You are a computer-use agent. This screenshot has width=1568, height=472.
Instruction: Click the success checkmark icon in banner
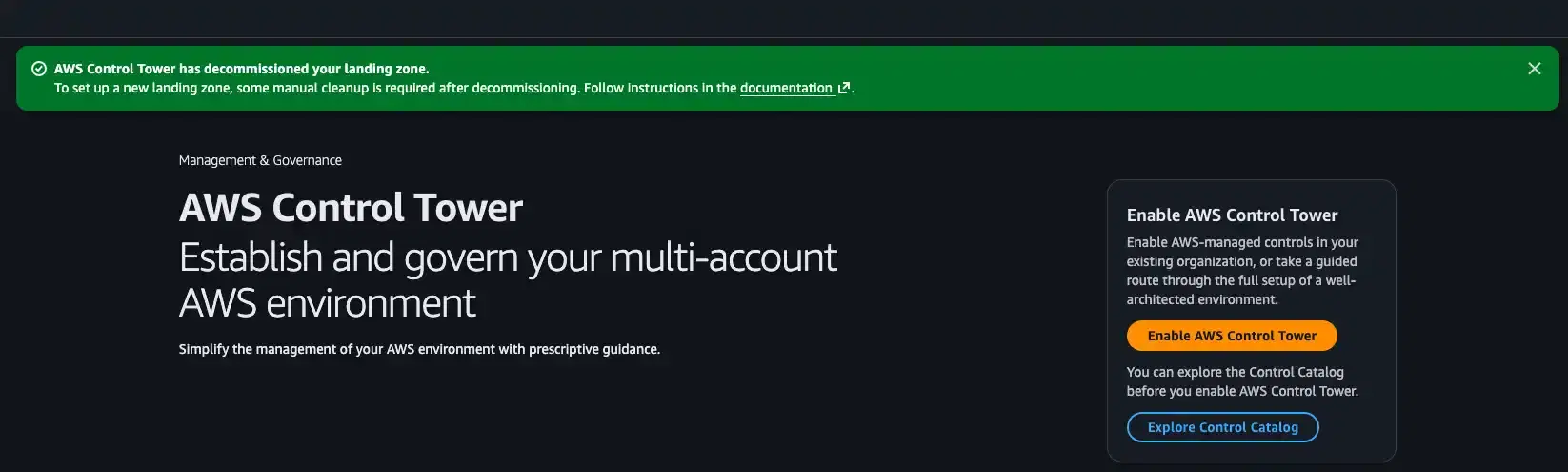tap(39, 69)
